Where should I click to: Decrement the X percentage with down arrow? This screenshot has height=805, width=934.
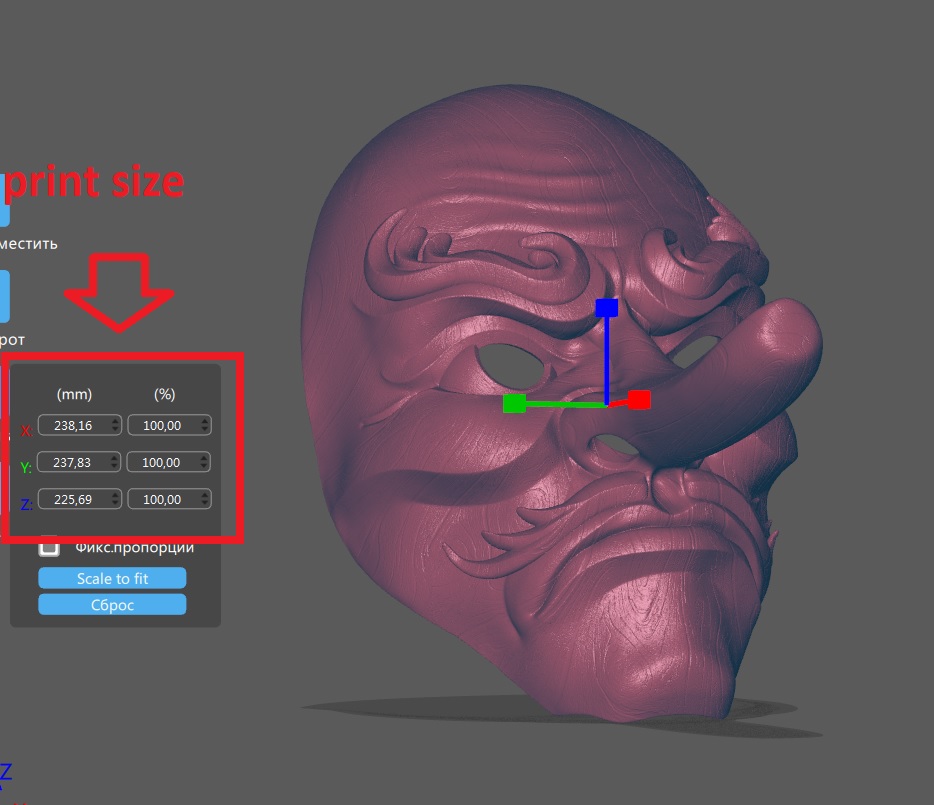pos(205,428)
